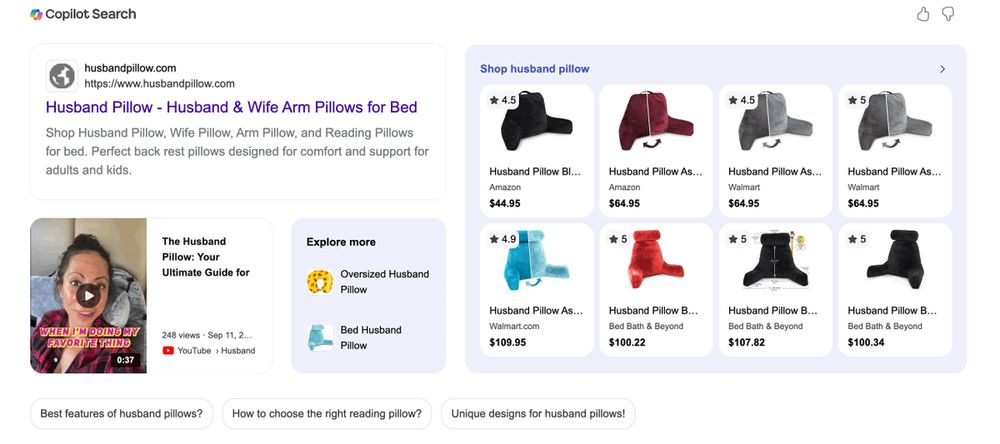Click the Copilot Search logo icon
The width and height of the screenshot is (1000, 444).
coord(36,14)
